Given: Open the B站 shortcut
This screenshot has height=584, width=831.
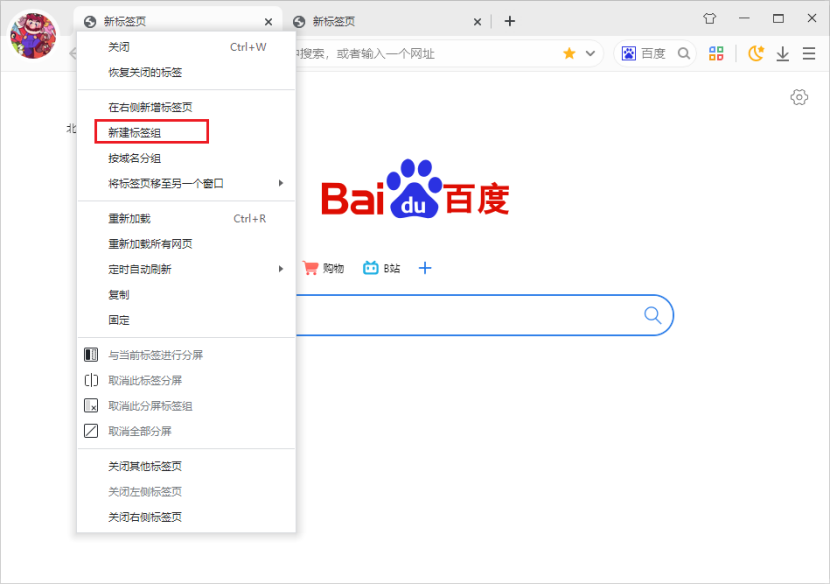Looking at the screenshot, I should [x=381, y=268].
